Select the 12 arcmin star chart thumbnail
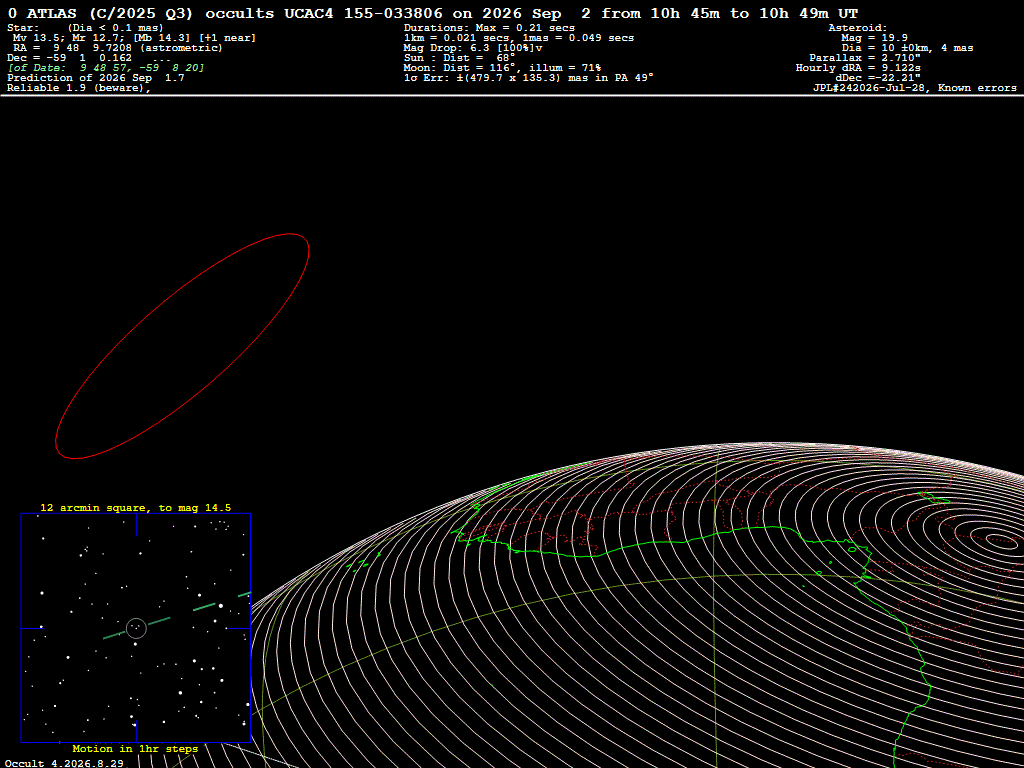 coord(136,628)
